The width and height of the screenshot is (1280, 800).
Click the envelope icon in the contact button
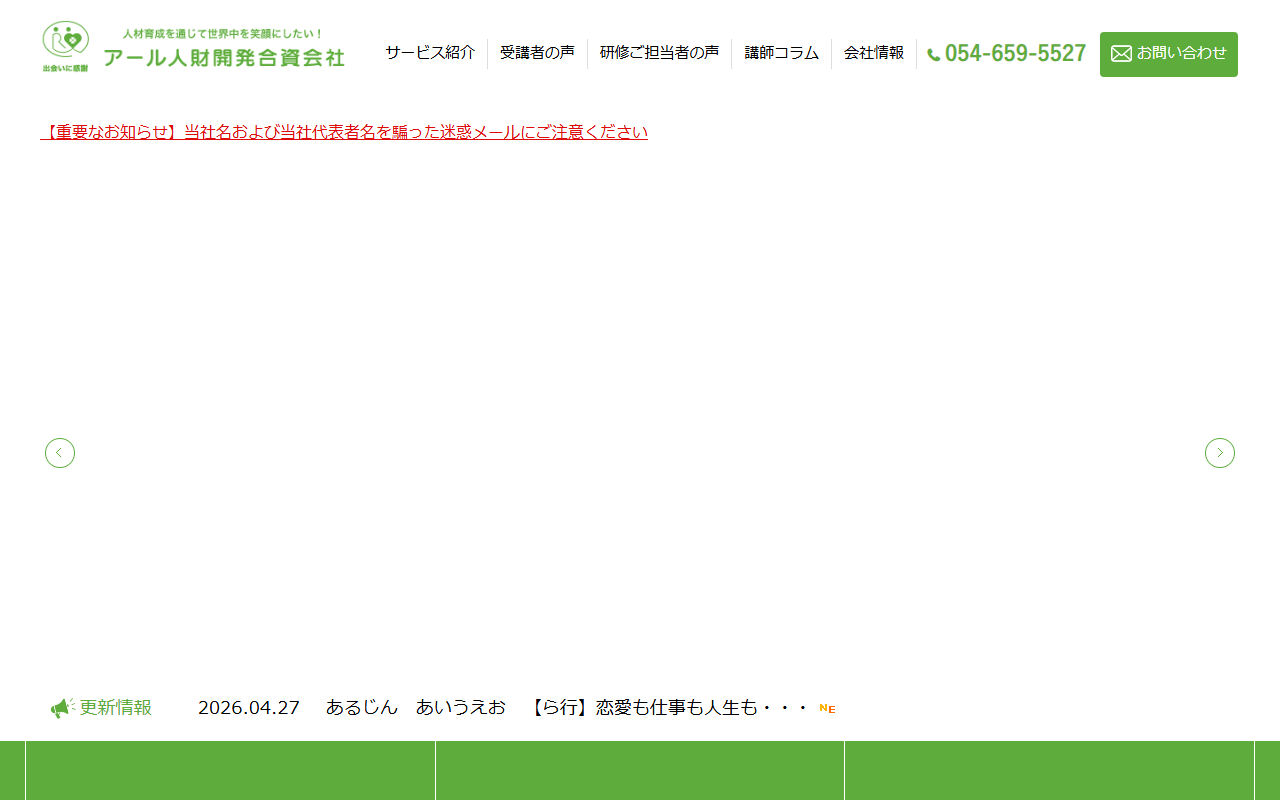click(1121, 54)
